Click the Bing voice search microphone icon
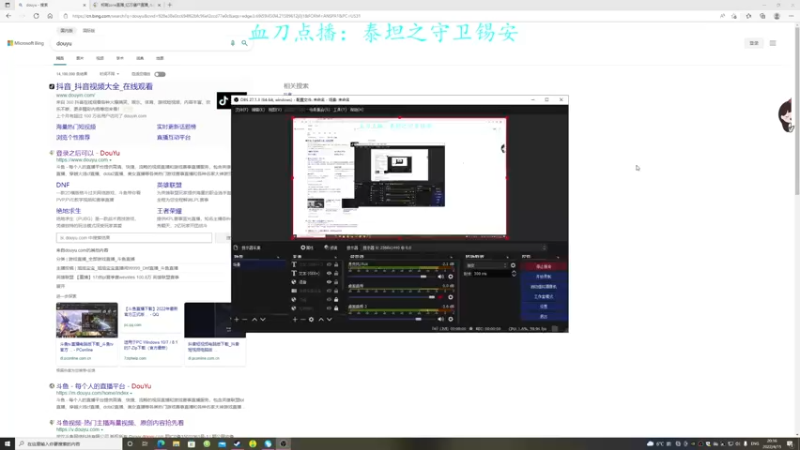Viewport: 800px width, 450px height. 233,43
